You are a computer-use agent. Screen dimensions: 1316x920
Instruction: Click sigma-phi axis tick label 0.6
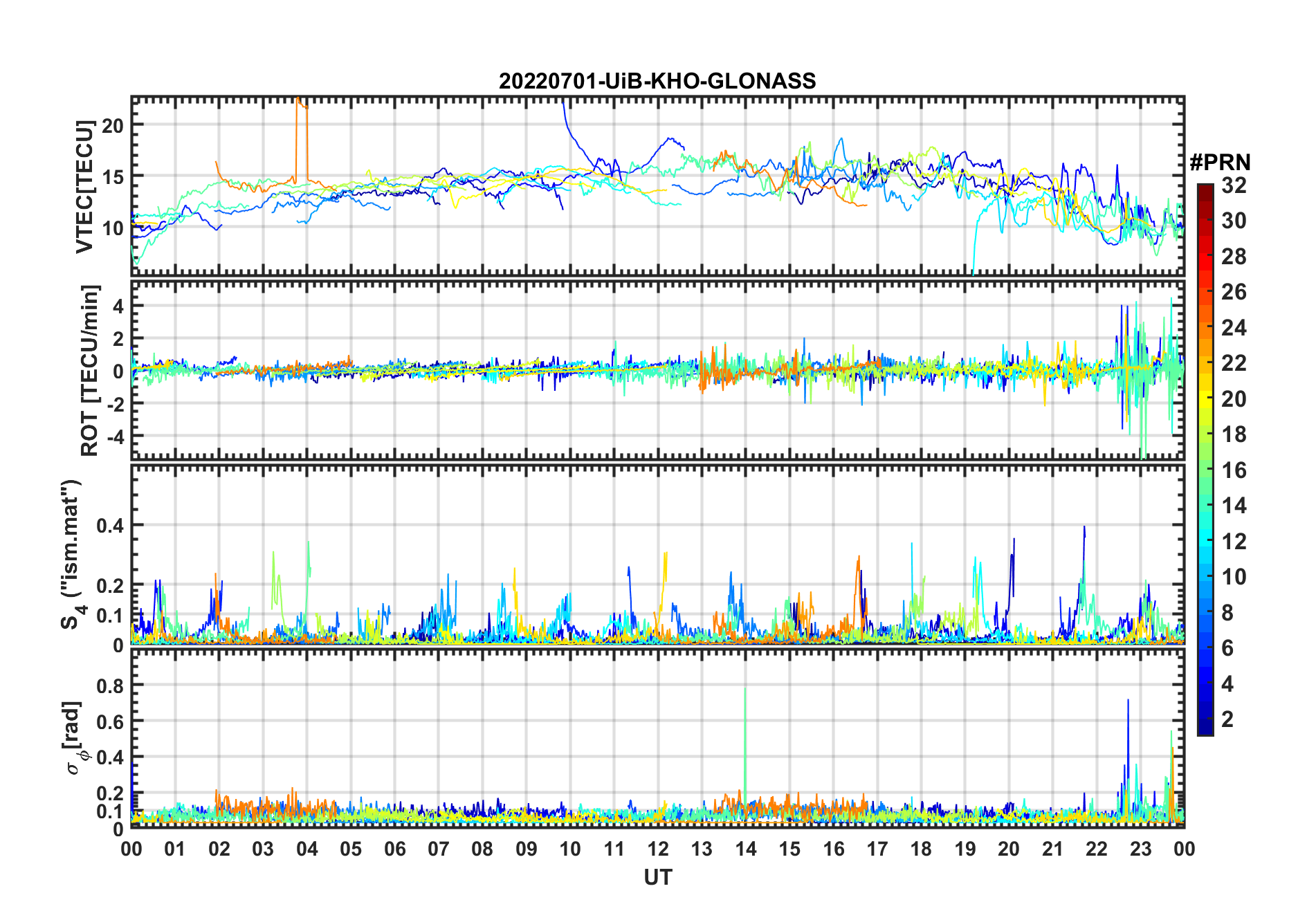tap(110, 721)
